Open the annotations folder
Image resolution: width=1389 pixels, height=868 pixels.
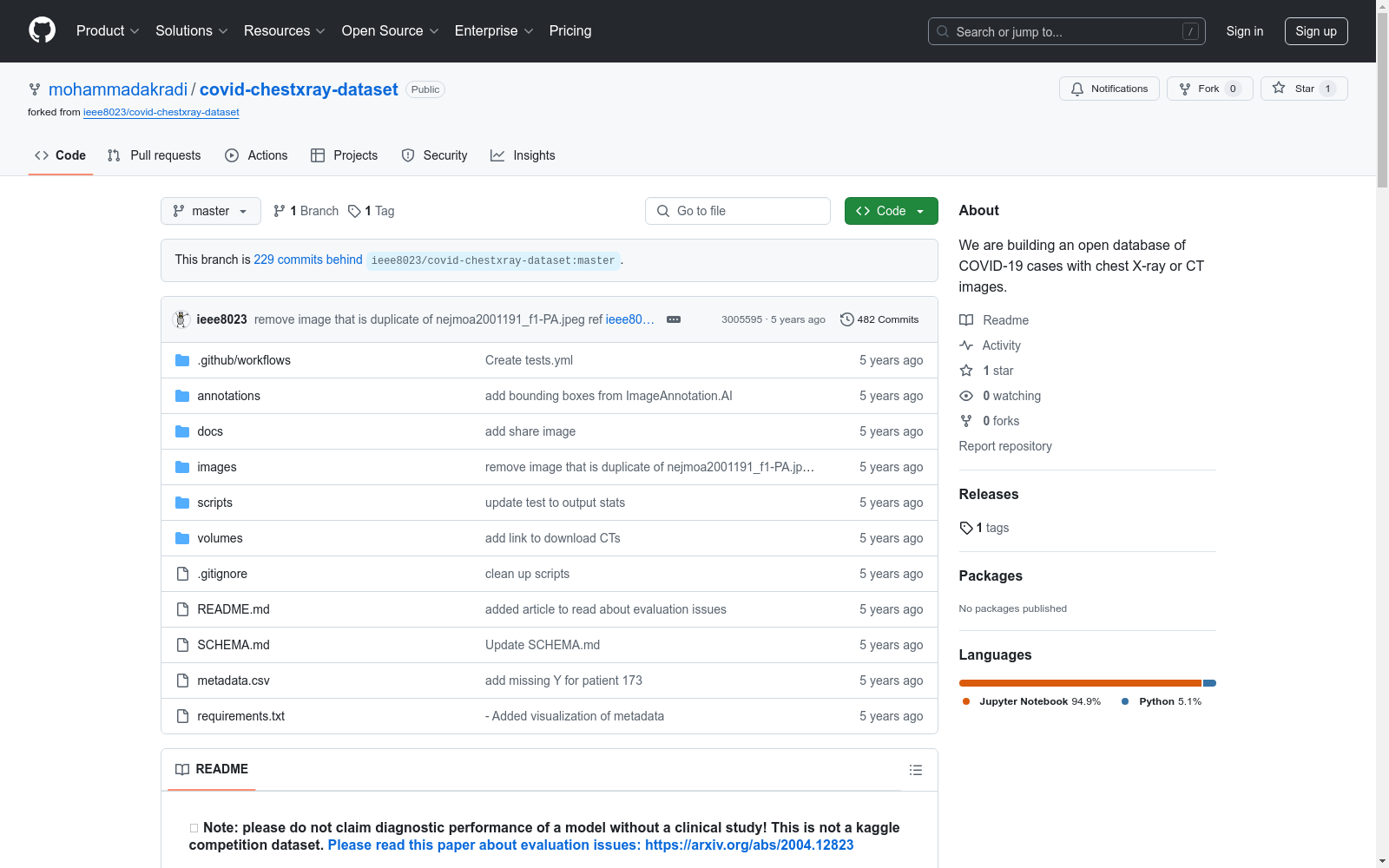228,396
